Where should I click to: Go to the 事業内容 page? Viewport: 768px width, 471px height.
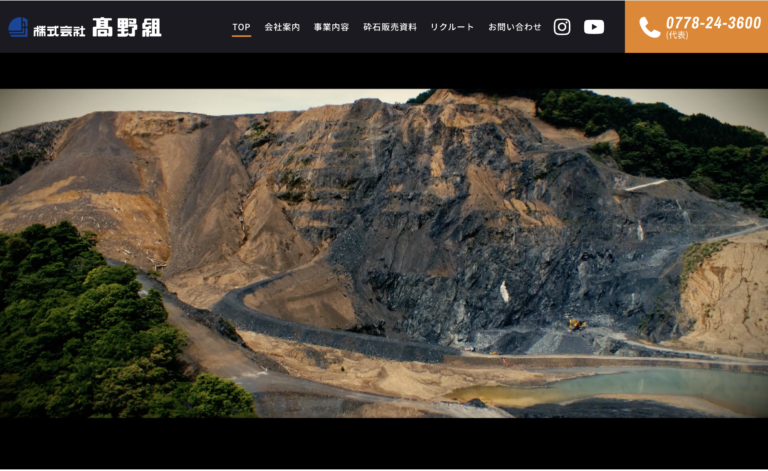pos(331,27)
